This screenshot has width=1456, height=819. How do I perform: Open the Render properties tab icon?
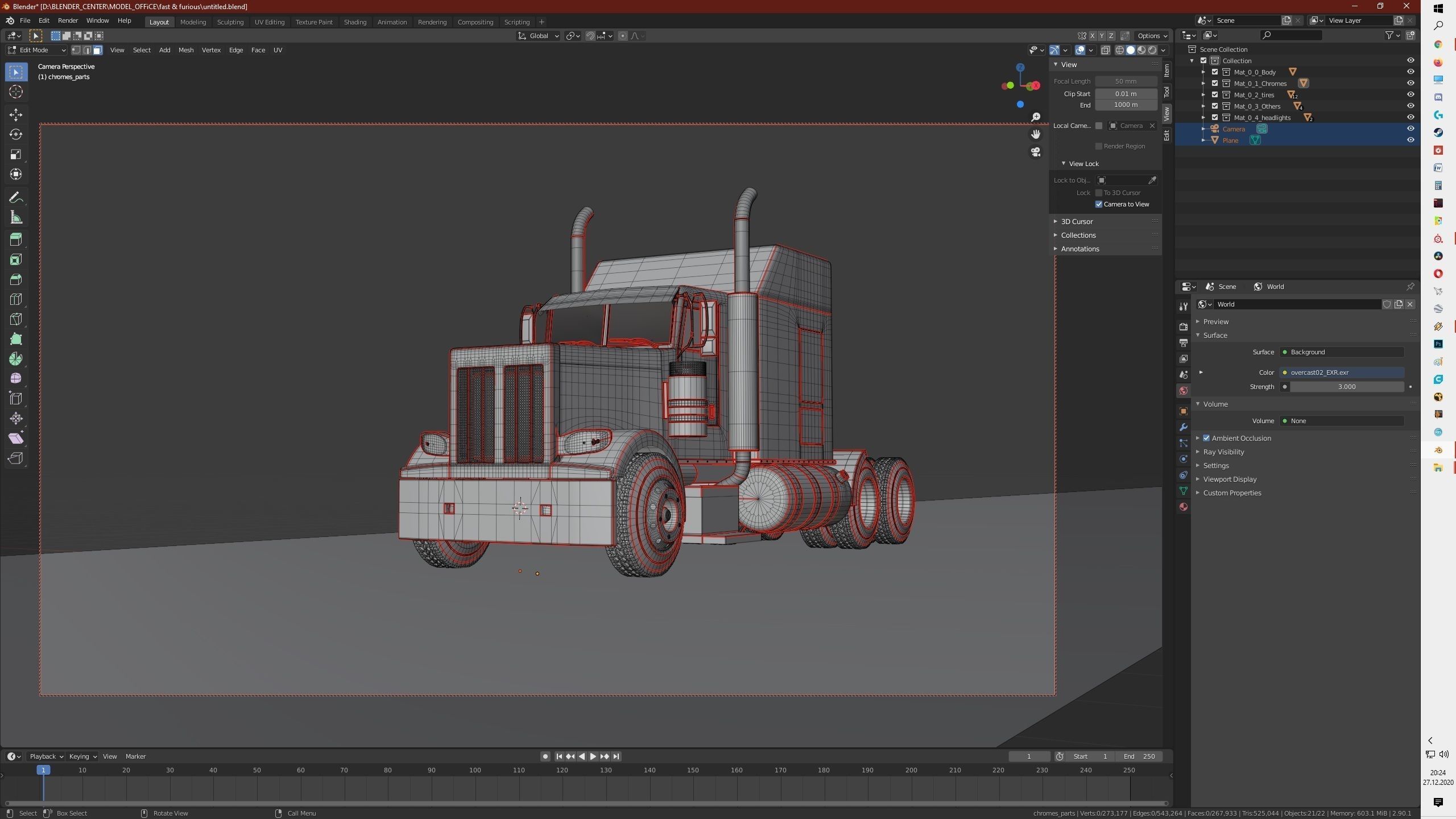tap(1184, 327)
